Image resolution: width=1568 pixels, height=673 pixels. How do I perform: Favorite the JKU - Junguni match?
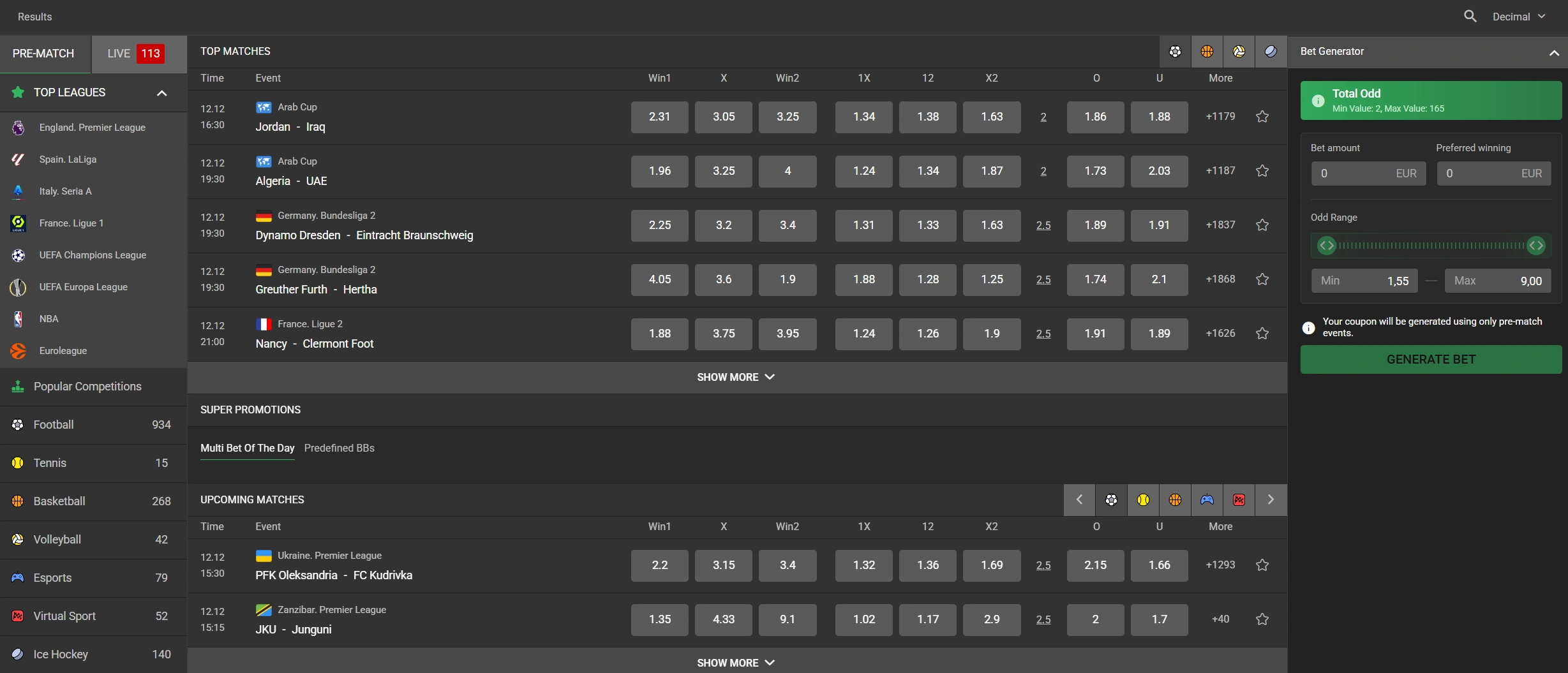click(1262, 619)
